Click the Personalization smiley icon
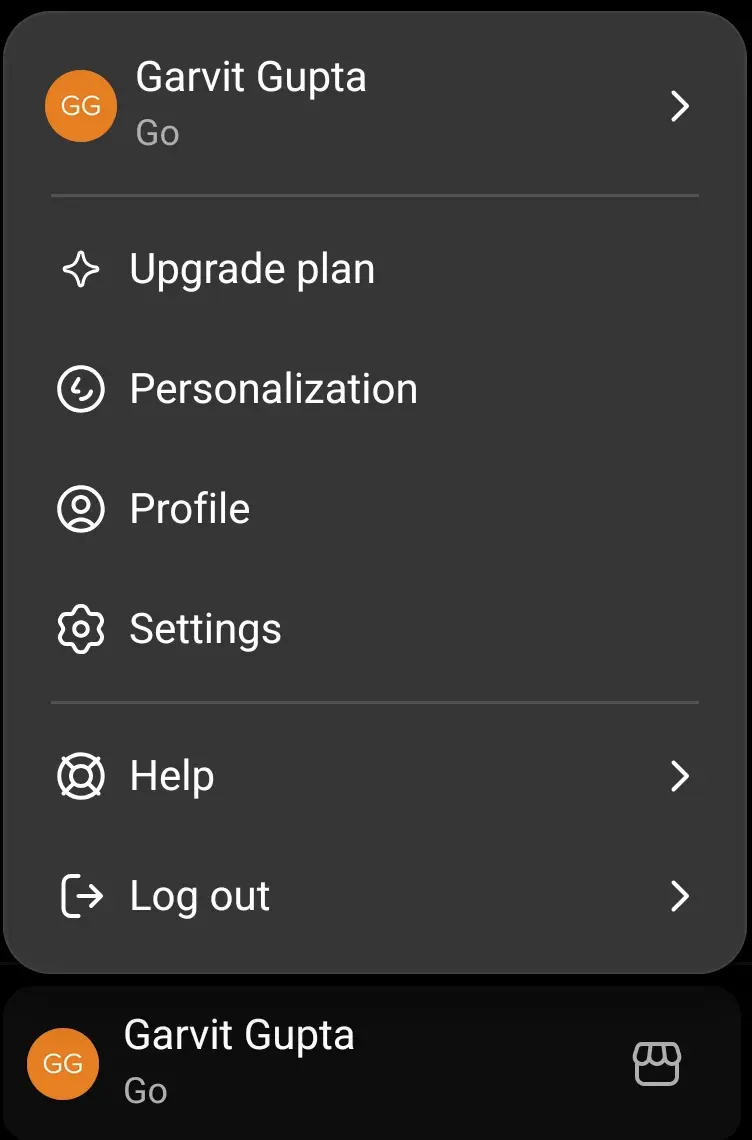The width and height of the screenshot is (752, 1140). coord(81,389)
